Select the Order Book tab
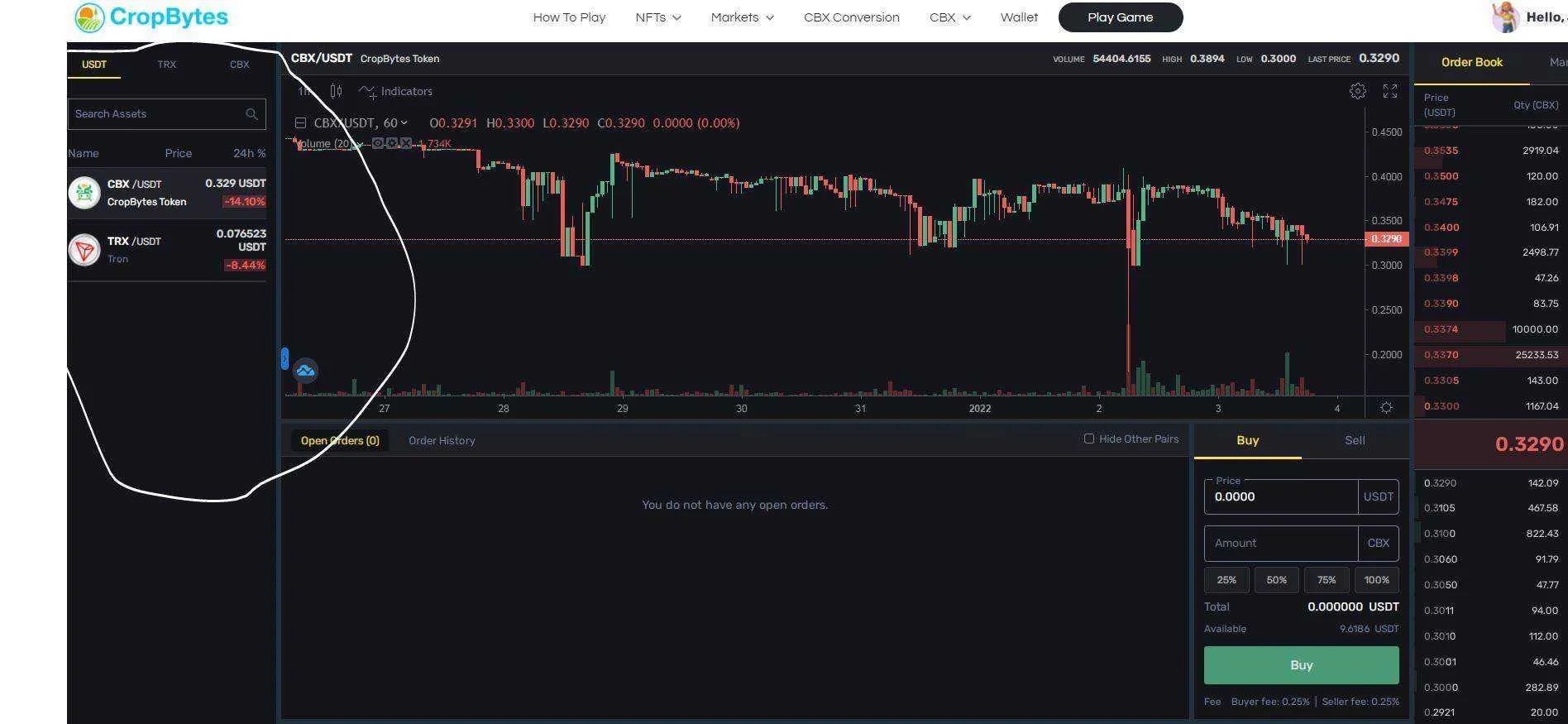The width and height of the screenshot is (1568, 724). pyautogui.click(x=1472, y=63)
